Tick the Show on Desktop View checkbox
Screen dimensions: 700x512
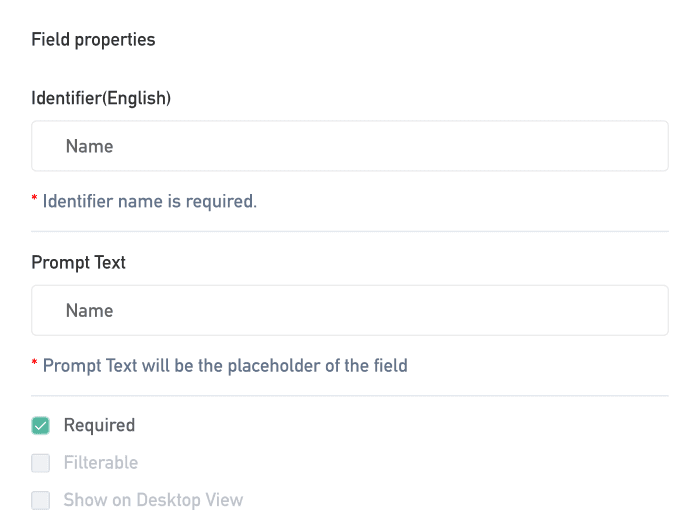(41, 500)
